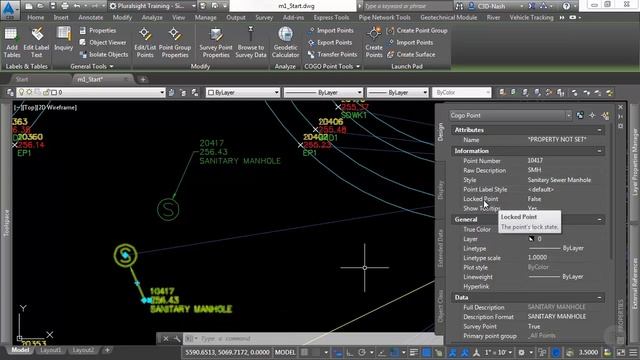Screen dimensions: 640x360
Task: Open the ByLayer color dropdown
Action: coord(243,93)
